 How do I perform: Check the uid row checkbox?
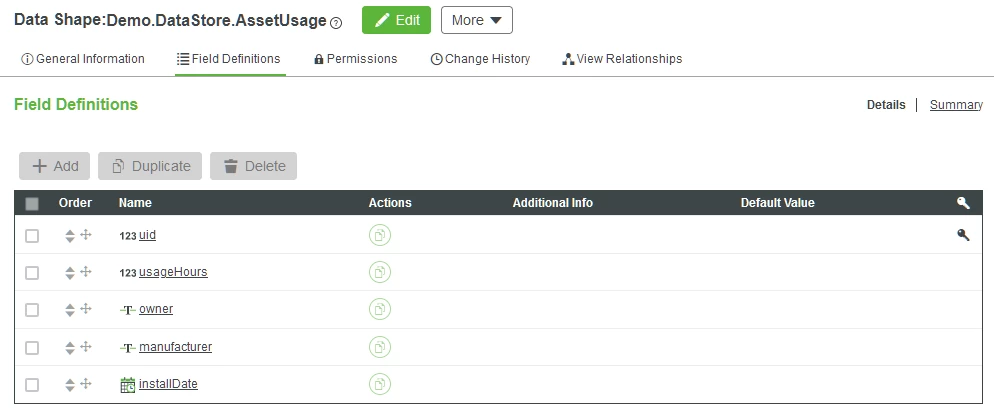[x=32, y=236]
